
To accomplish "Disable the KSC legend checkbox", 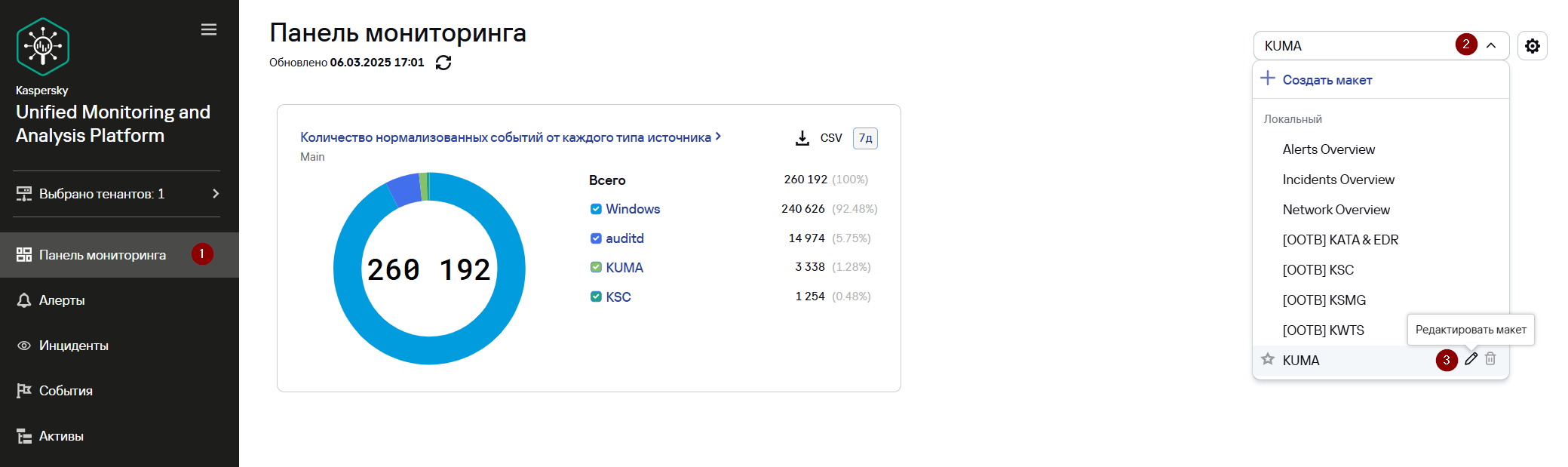I will pos(596,296).
